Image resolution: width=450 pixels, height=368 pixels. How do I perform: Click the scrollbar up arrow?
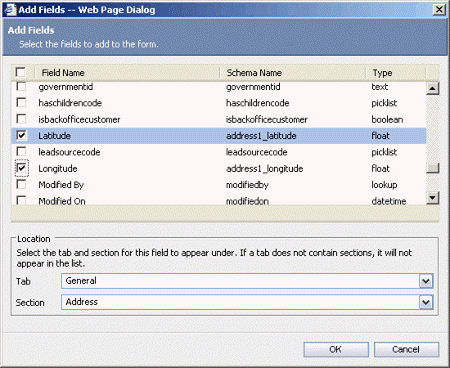tap(433, 88)
